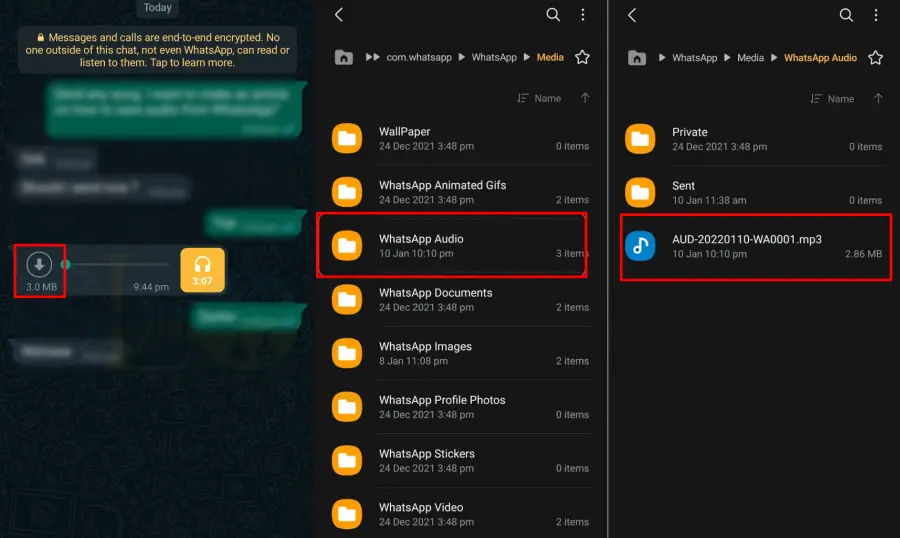Open the WallPaper folder
Image resolution: width=900 pixels, height=538 pixels.
pyautogui.click(x=461, y=138)
